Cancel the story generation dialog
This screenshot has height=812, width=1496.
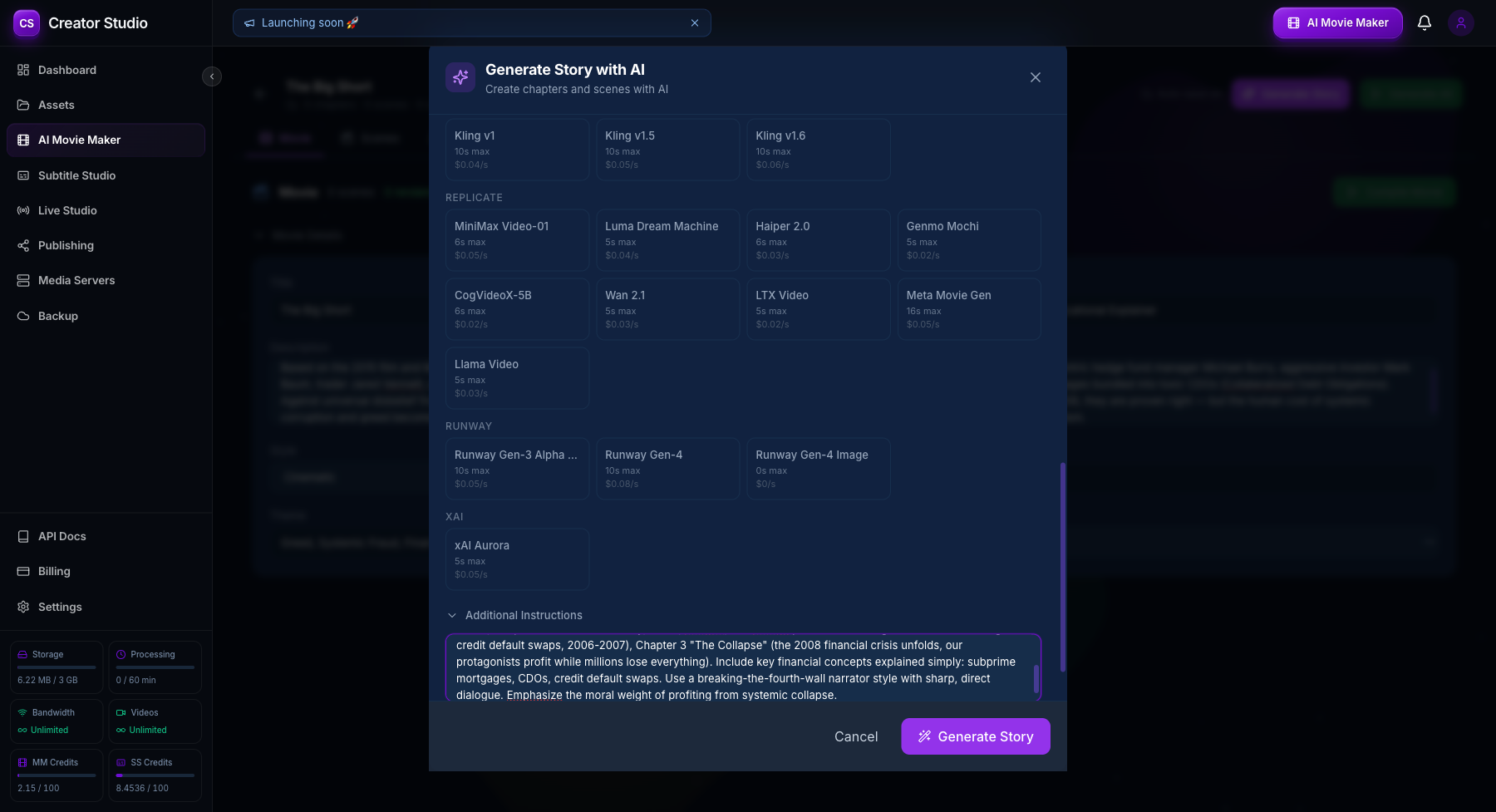[x=856, y=736]
